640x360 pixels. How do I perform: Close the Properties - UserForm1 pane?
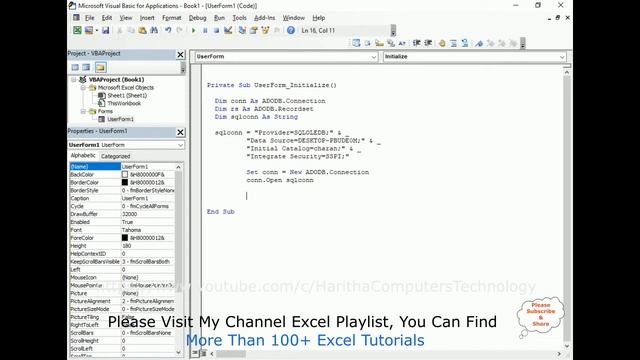click(x=180, y=132)
